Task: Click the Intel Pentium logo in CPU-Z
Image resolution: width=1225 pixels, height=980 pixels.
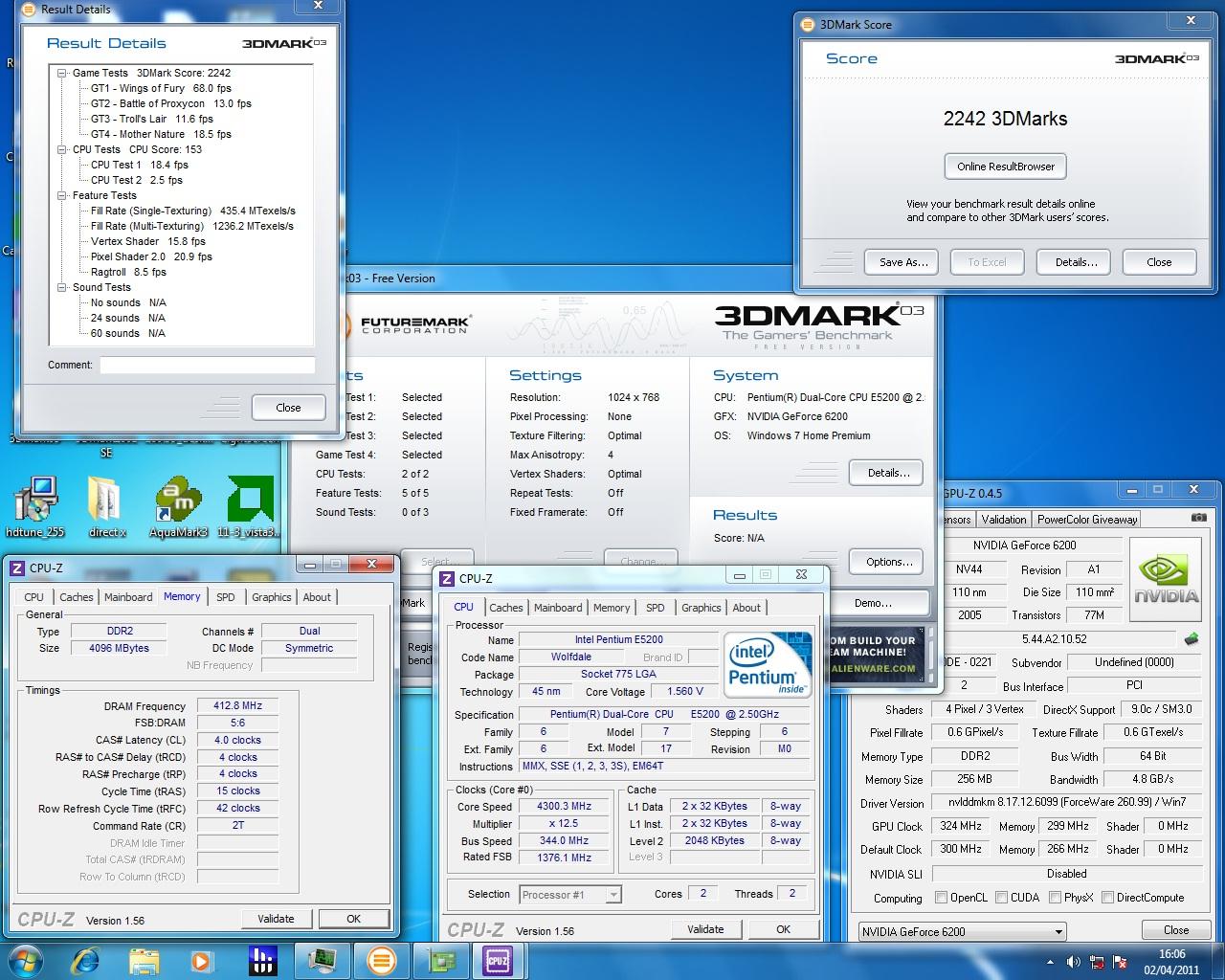Action: 768,664
